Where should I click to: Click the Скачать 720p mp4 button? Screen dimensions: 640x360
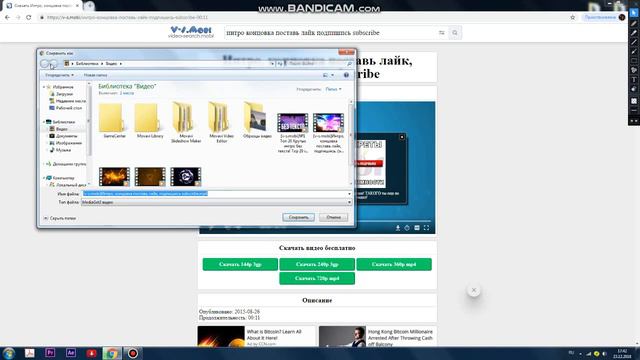(x=317, y=278)
